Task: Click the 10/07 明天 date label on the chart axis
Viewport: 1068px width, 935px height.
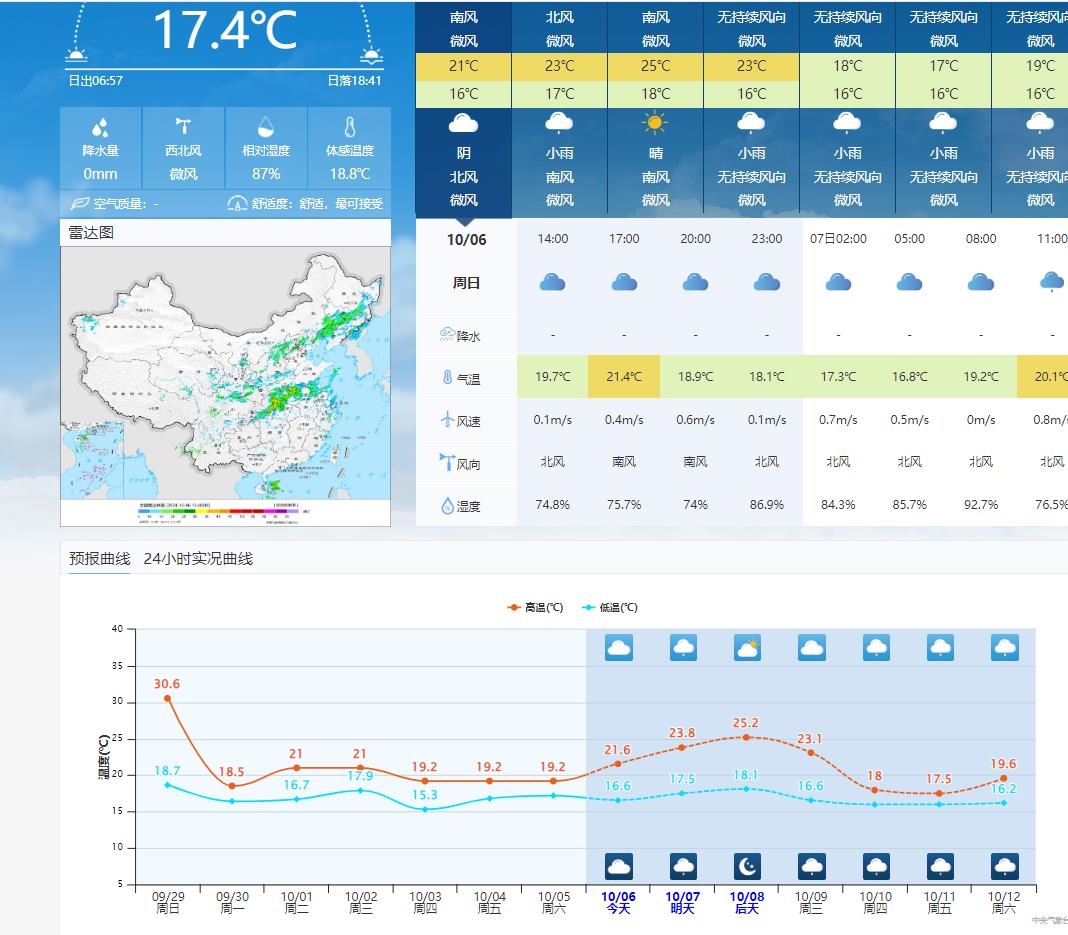Action: [682, 902]
